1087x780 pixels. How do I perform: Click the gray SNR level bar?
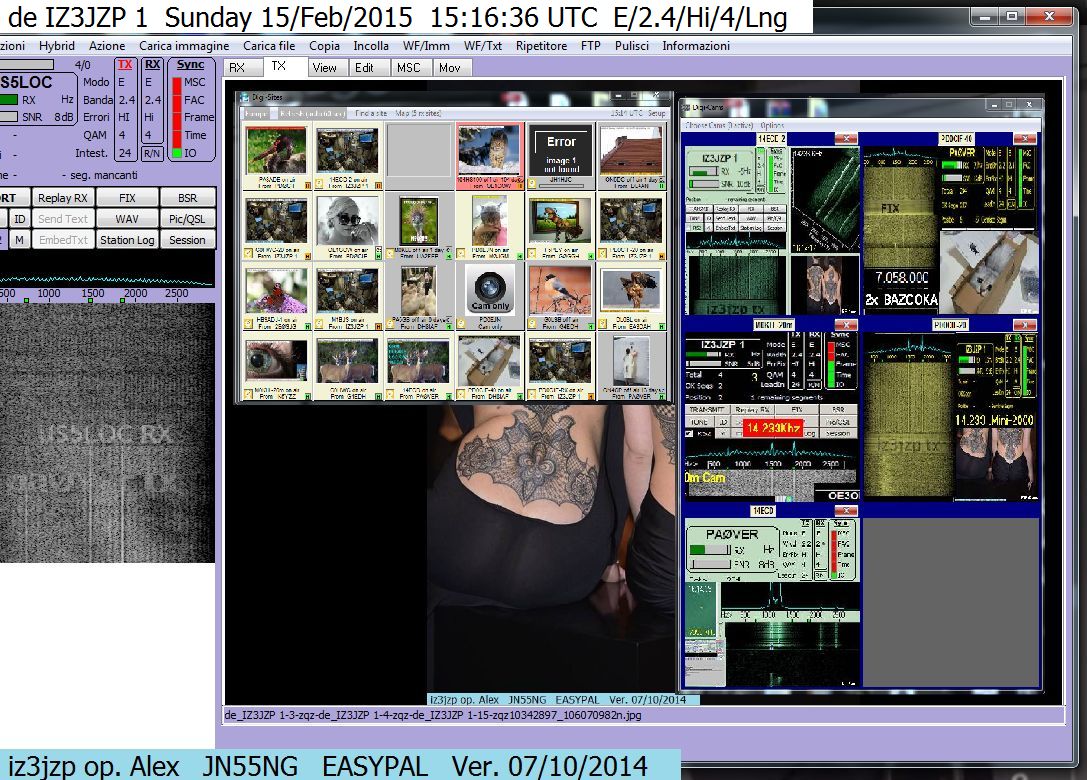click(8, 117)
